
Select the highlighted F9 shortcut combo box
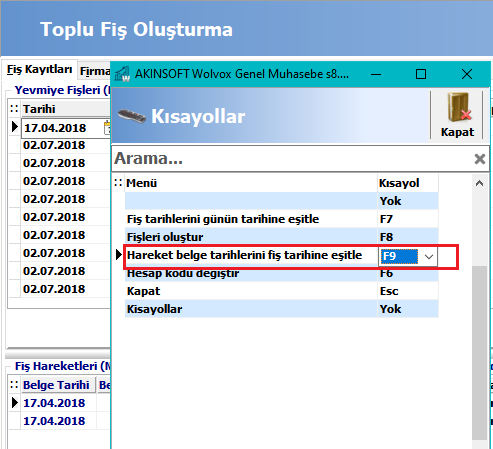pyautogui.click(x=408, y=257)
